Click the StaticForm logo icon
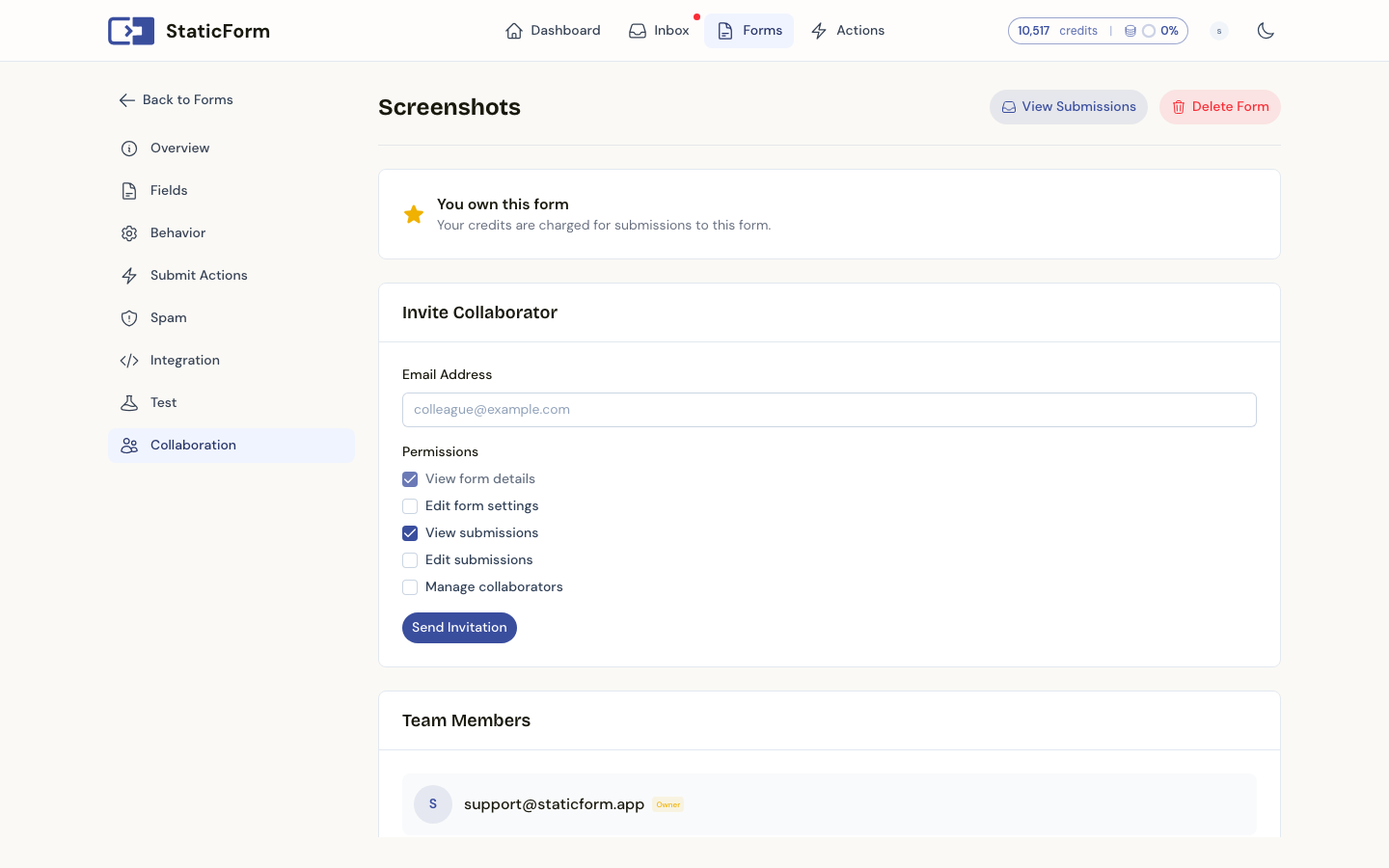The image size is (1389, 868). pos(131,31)
